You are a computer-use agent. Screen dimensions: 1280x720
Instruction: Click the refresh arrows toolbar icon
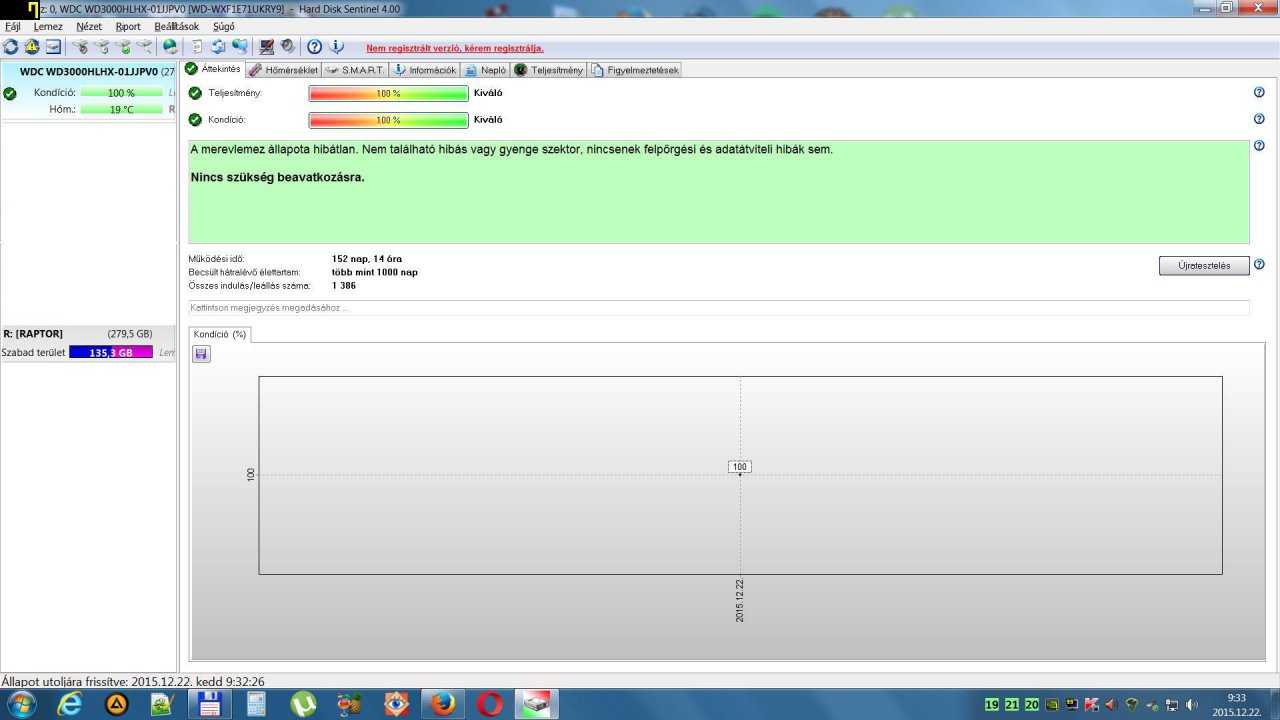(x=10, y=46)
